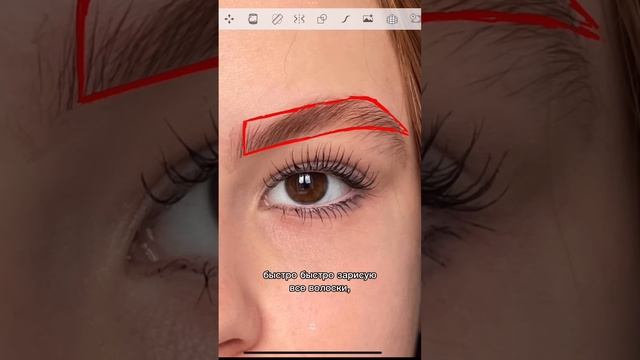Tap the Import Image icon
This screenshot has width=640, height=360.
(x=368, y=19)
